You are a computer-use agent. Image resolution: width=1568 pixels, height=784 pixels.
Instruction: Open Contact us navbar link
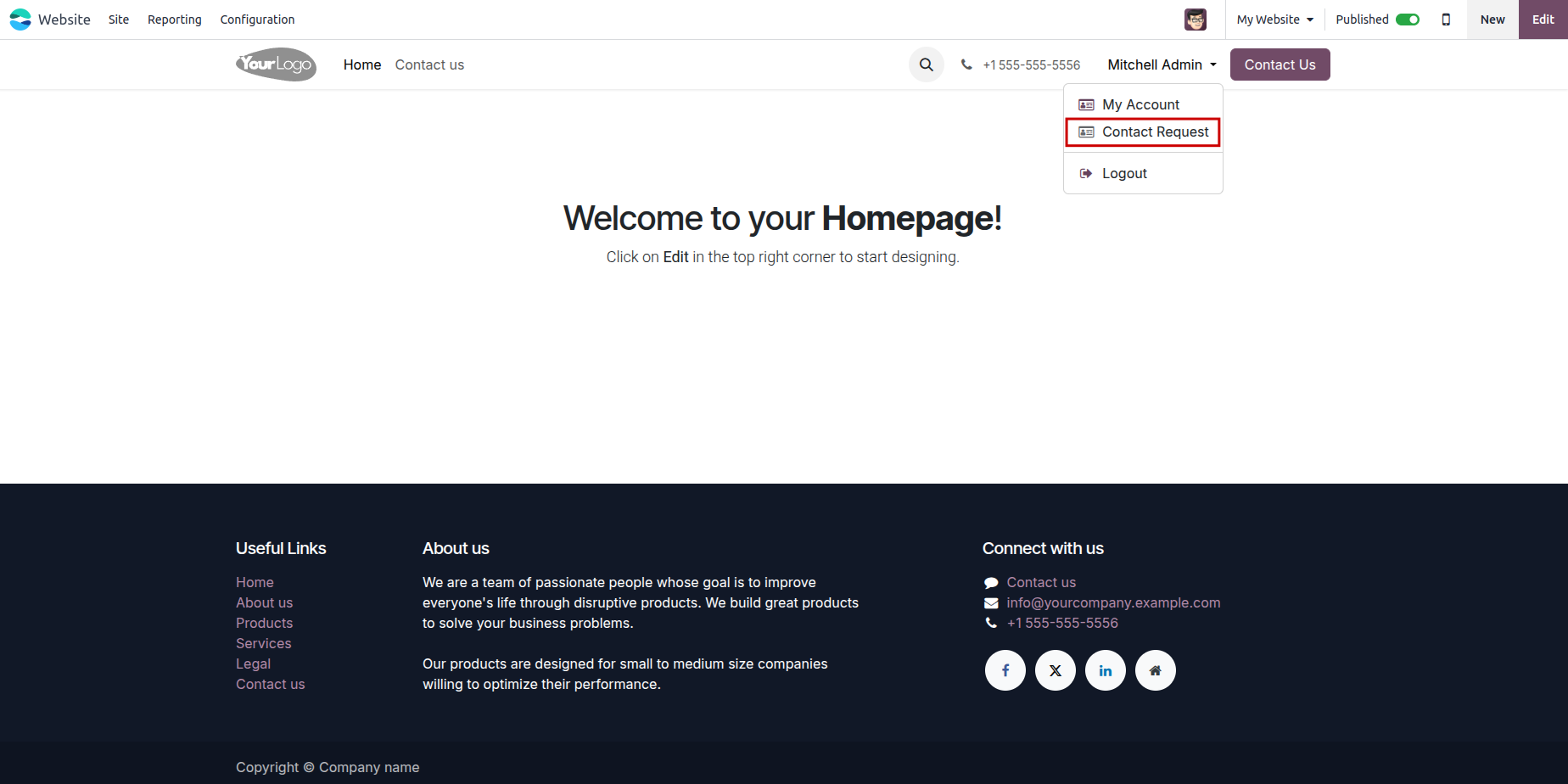click(429, 64)
